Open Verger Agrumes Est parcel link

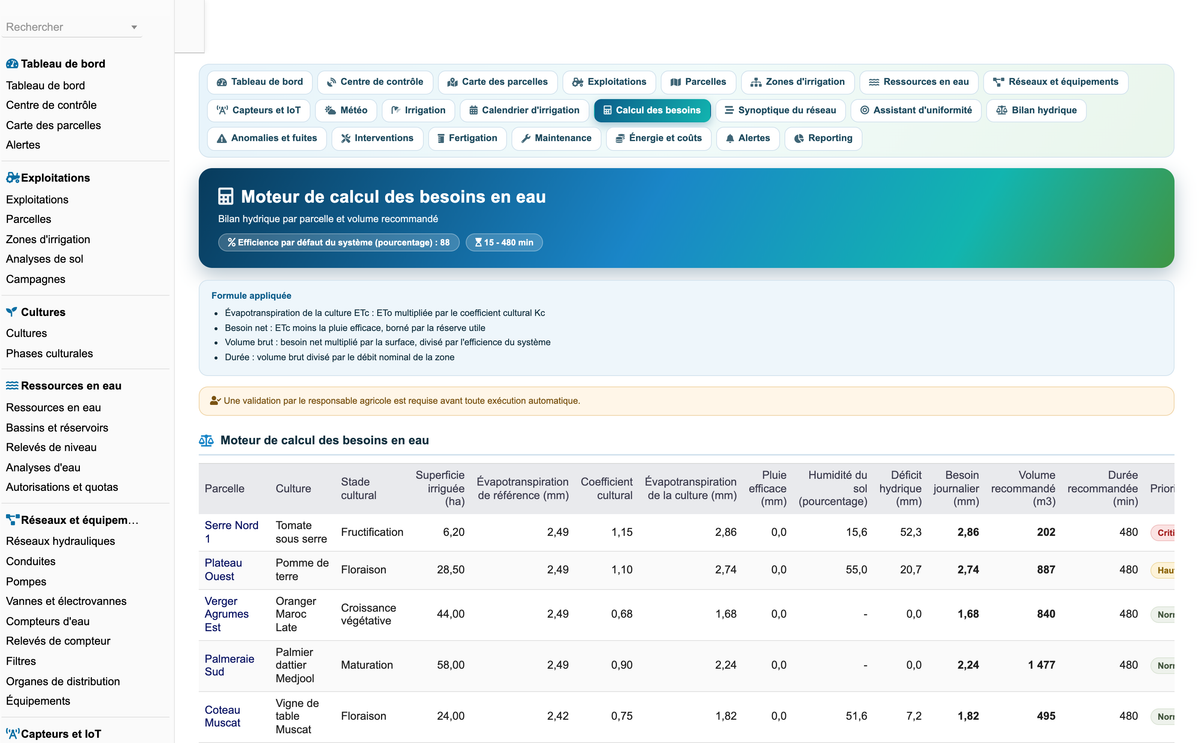pyautogui.click(x=227, y=614)
